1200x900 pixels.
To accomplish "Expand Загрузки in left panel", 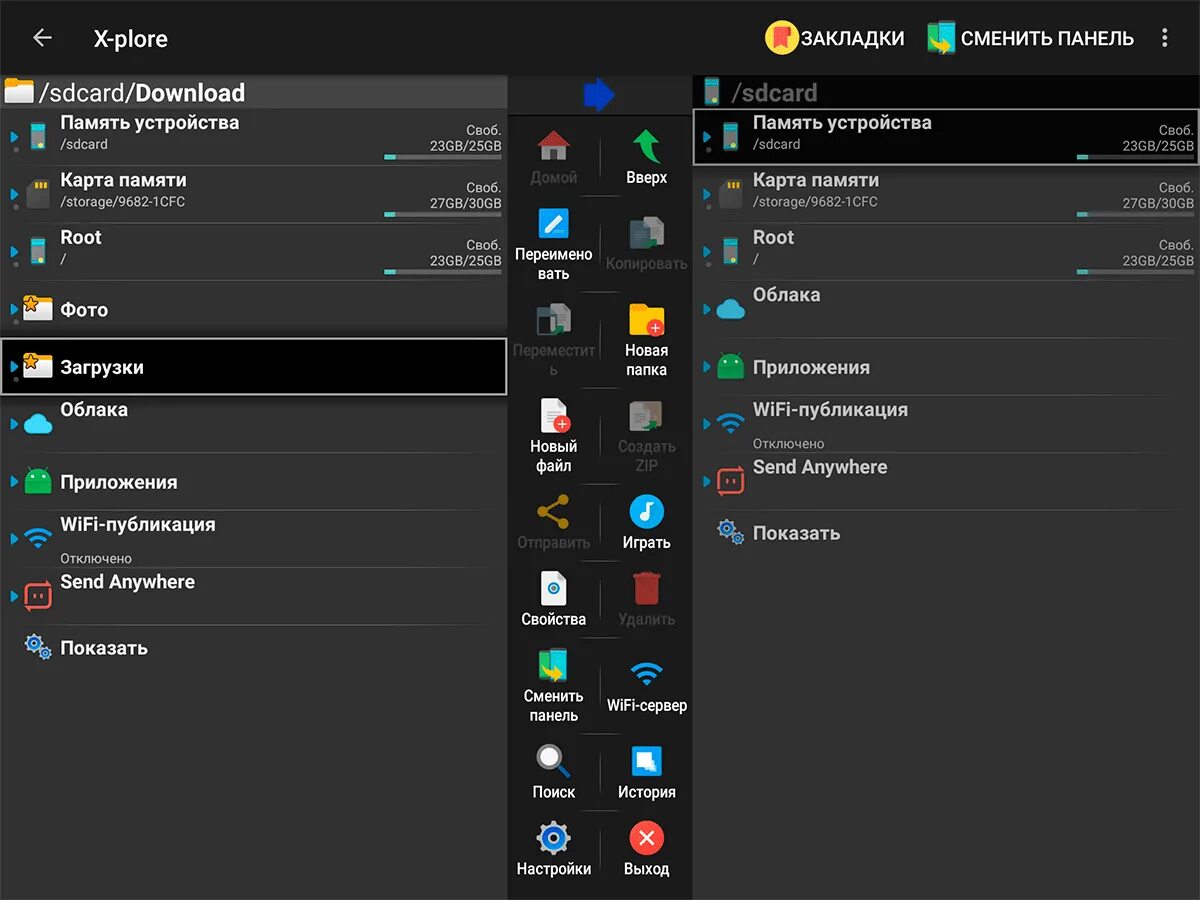I will point(14,366).
